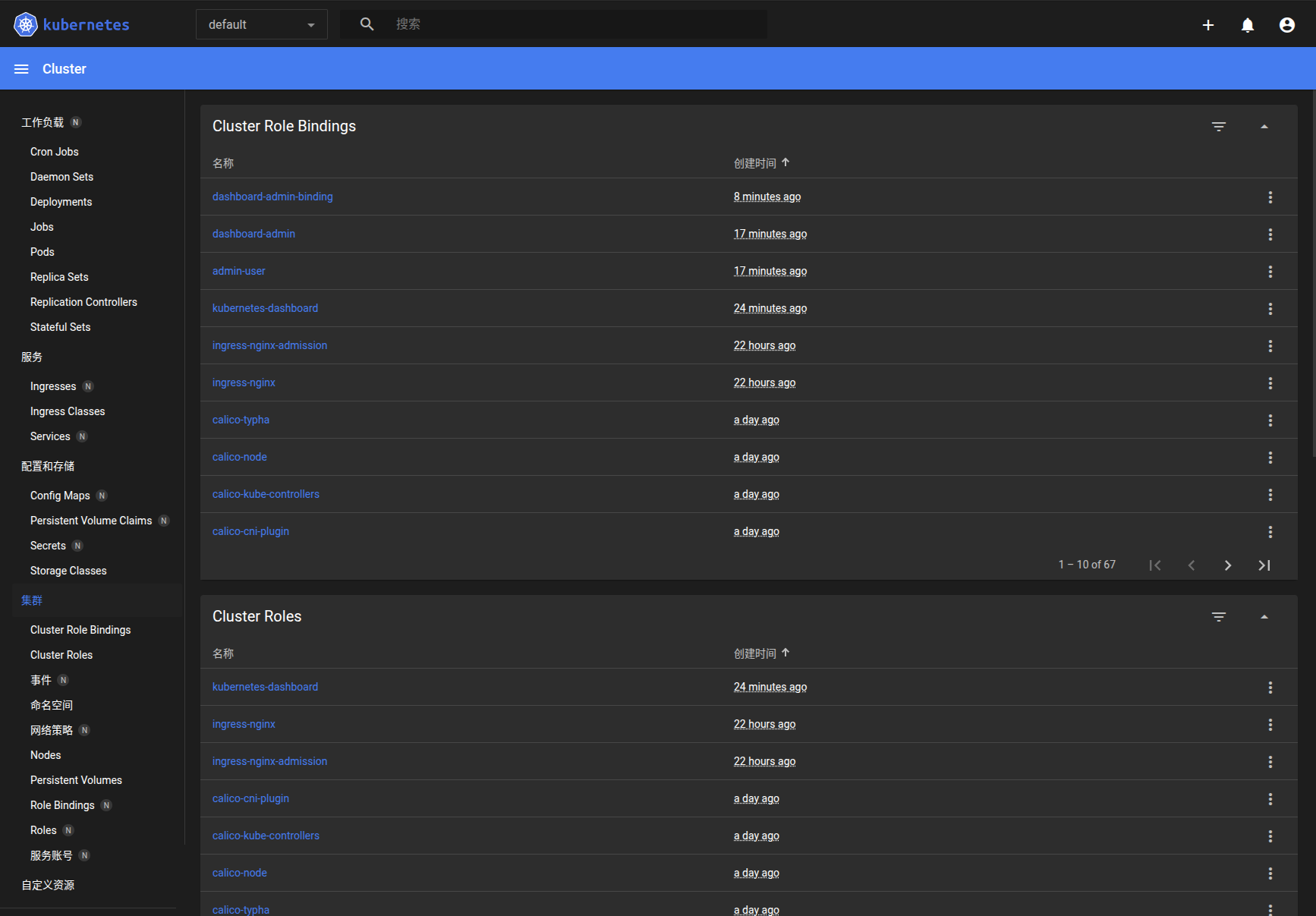Click the Kubernetes logo icon
Image resolution: width=1316 pixels, height=916 pixels.
(26, 24)
